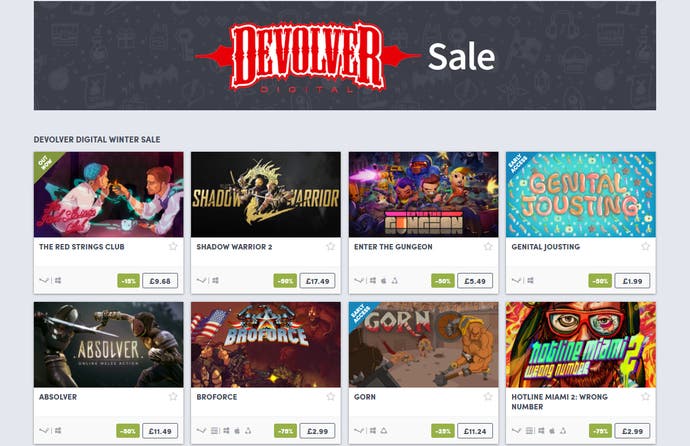Click the £17.49 Shadow Warrior 2 price button
690x446 pixels.
pyautogui.click(x=317, y=281)
